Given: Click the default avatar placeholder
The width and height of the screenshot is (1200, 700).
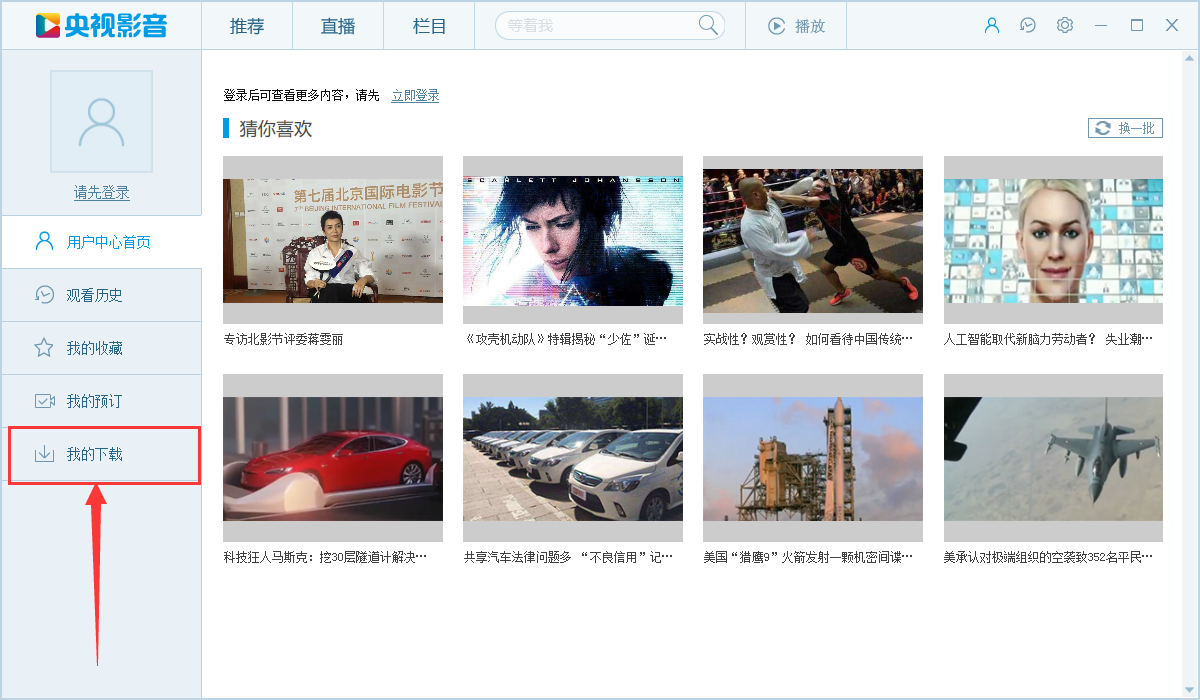Looking at the screenshot, I should 101,121.
